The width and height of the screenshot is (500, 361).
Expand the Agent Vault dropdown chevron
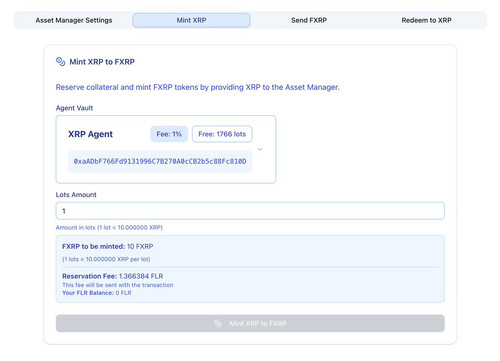coord(260,149)
